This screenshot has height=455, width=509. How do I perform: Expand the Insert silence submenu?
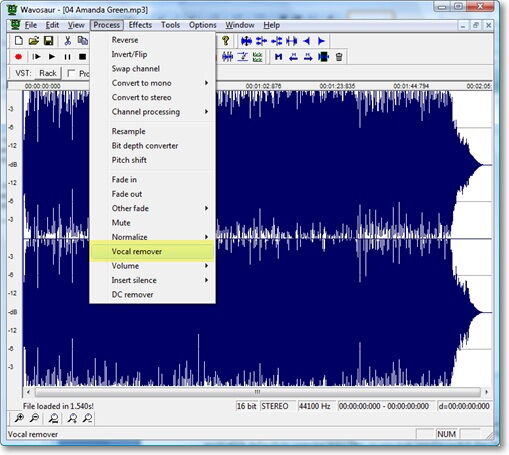point(153,280)
